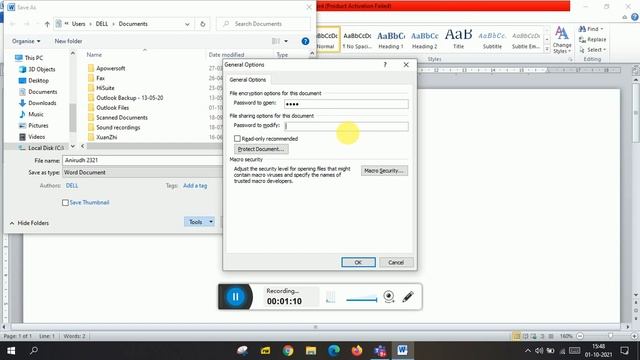640x360 pixels.
Task: Pause the screen recording
Action: coord(236,297)
